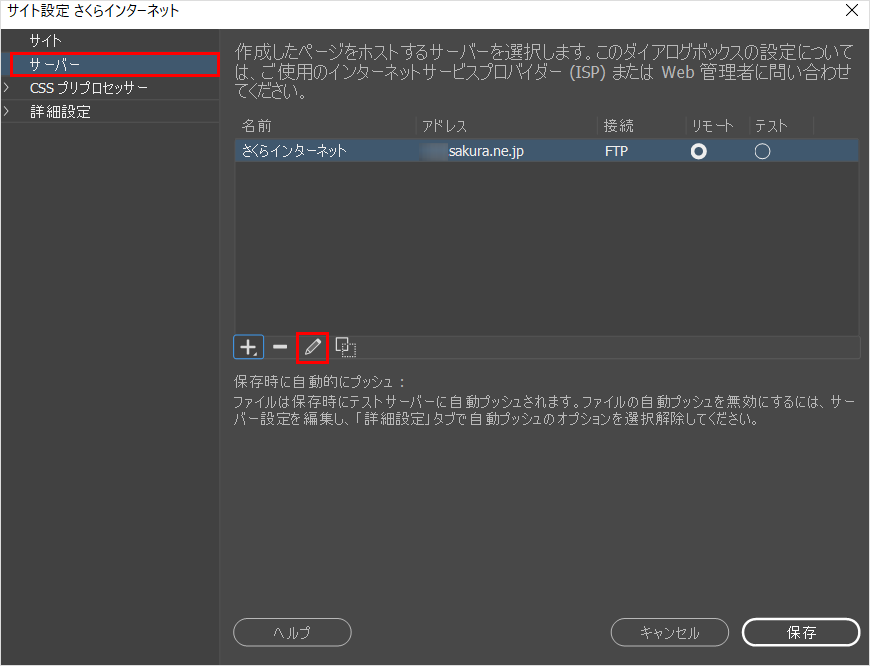Select the Remote radio button for さくらインターネット
This screenshot has width=870, height=666.
(699, 151)
